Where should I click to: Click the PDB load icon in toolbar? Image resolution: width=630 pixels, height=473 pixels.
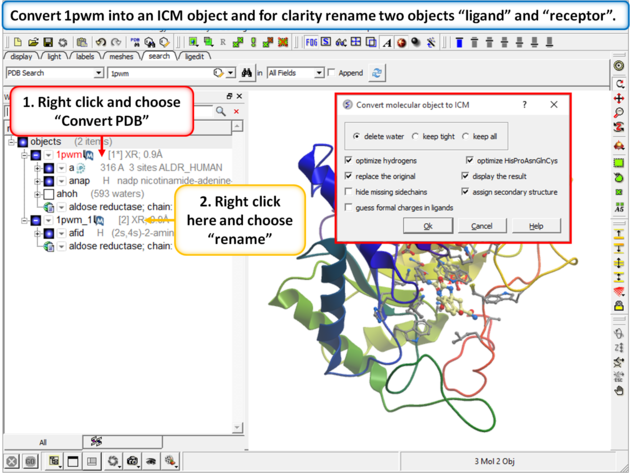click(x=134, y=43)
